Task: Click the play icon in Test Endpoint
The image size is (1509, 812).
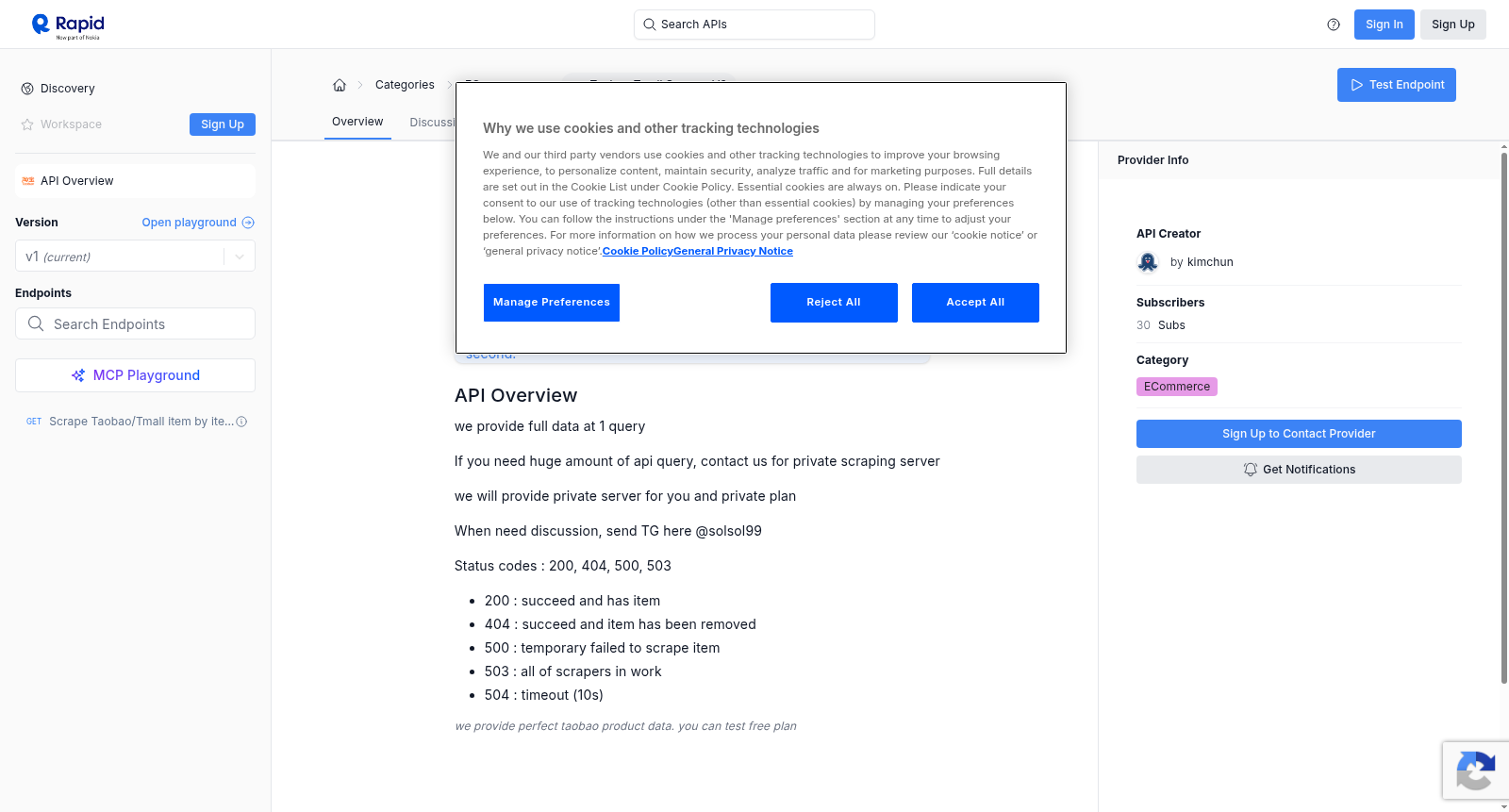Action: tap(1357, 85)
